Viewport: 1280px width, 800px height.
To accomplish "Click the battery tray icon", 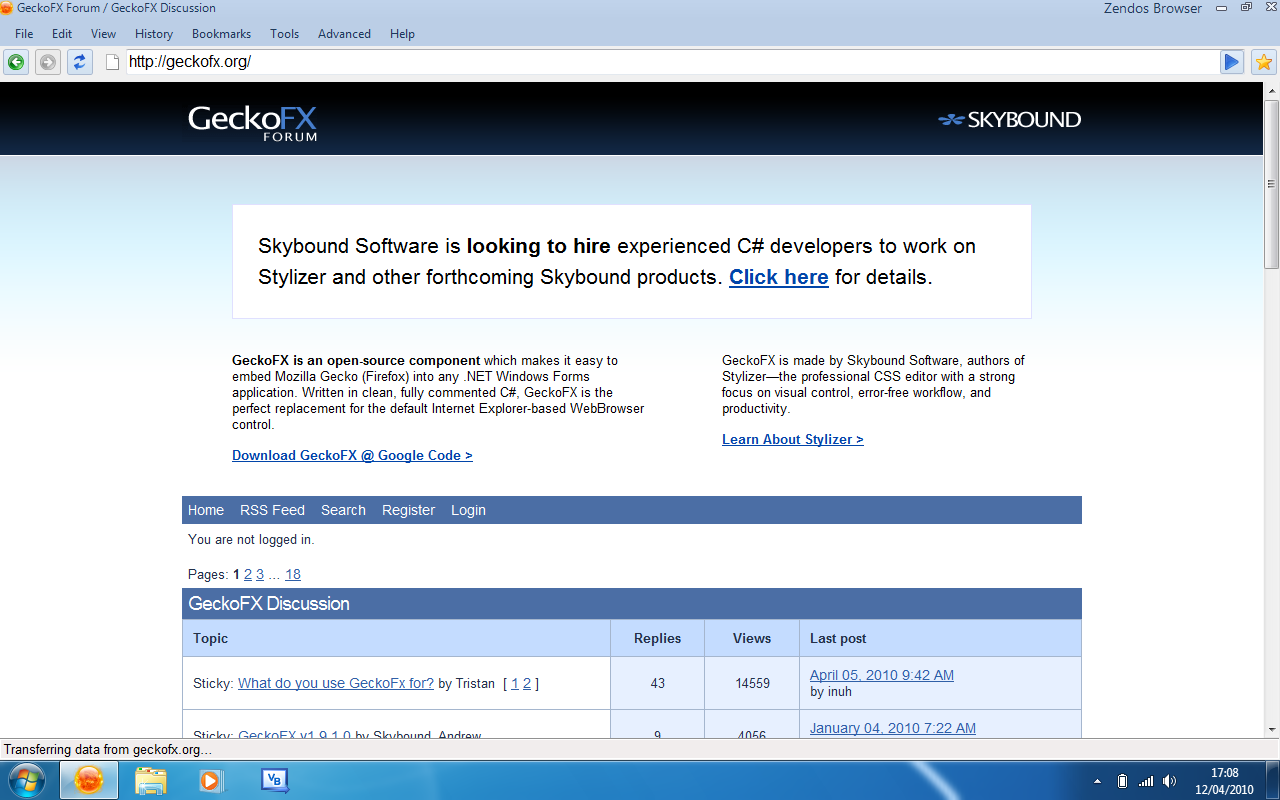I will tap(1122, 780).
